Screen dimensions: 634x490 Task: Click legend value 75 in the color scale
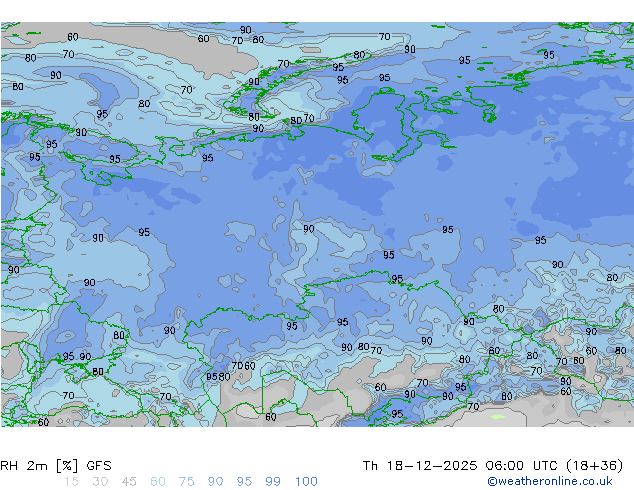(x=186, y=482)
